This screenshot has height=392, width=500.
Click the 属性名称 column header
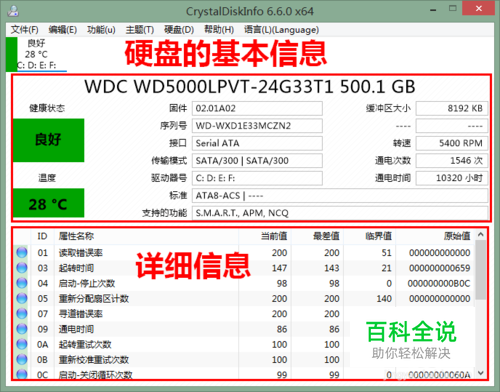pyautogui.click(x=147, y=236)
